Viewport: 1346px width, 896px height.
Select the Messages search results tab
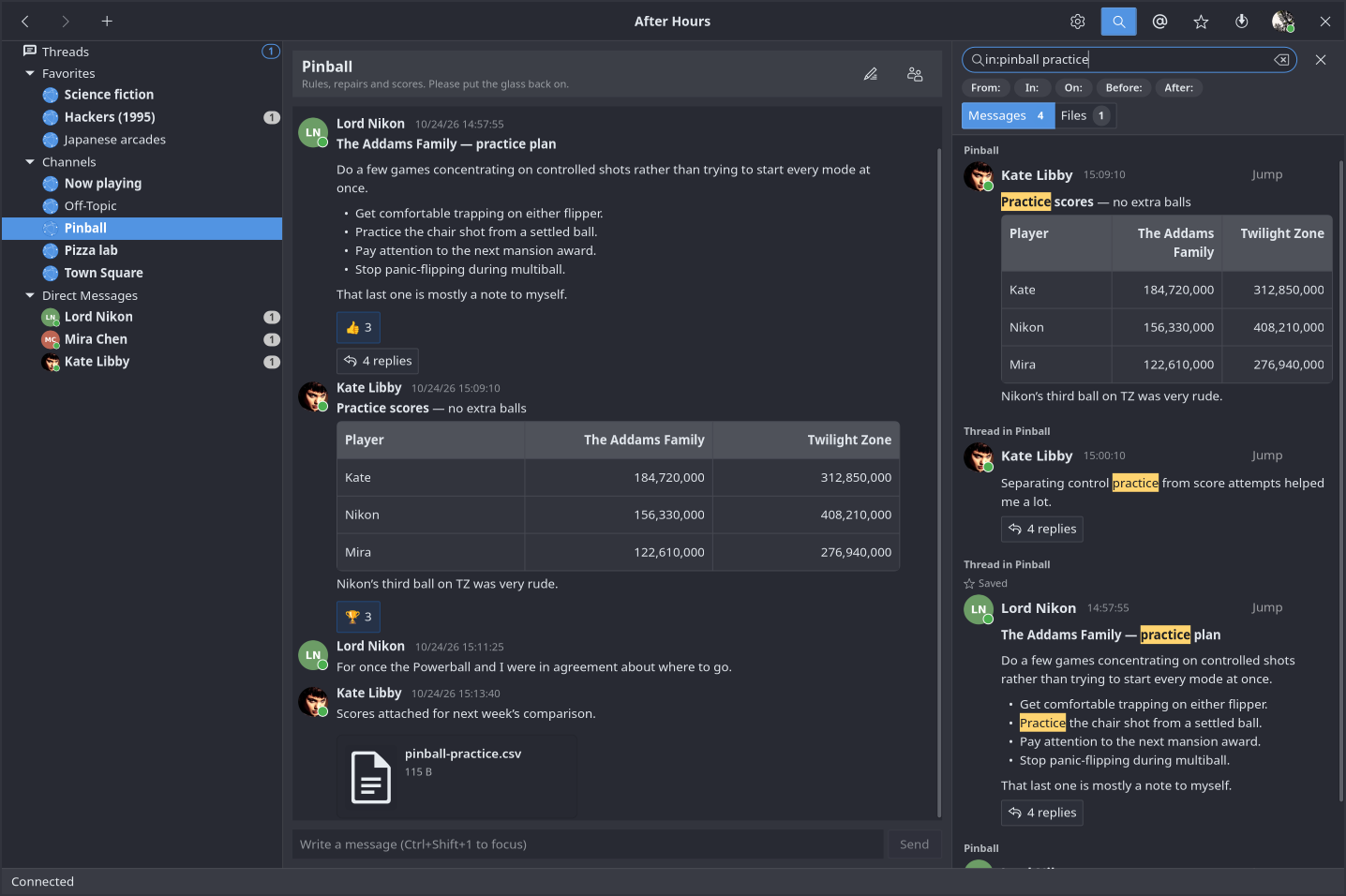point(1008,115)
